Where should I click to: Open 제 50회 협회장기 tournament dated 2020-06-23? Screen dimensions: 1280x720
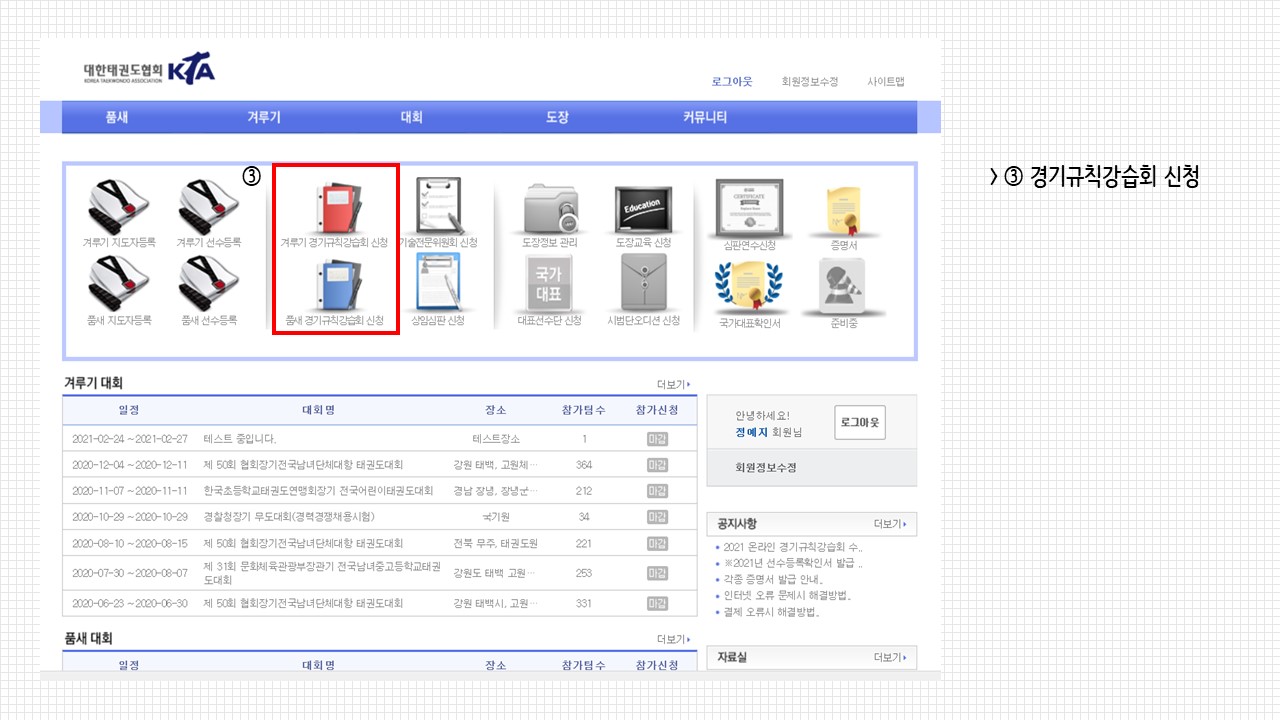[x=303, y=604]
